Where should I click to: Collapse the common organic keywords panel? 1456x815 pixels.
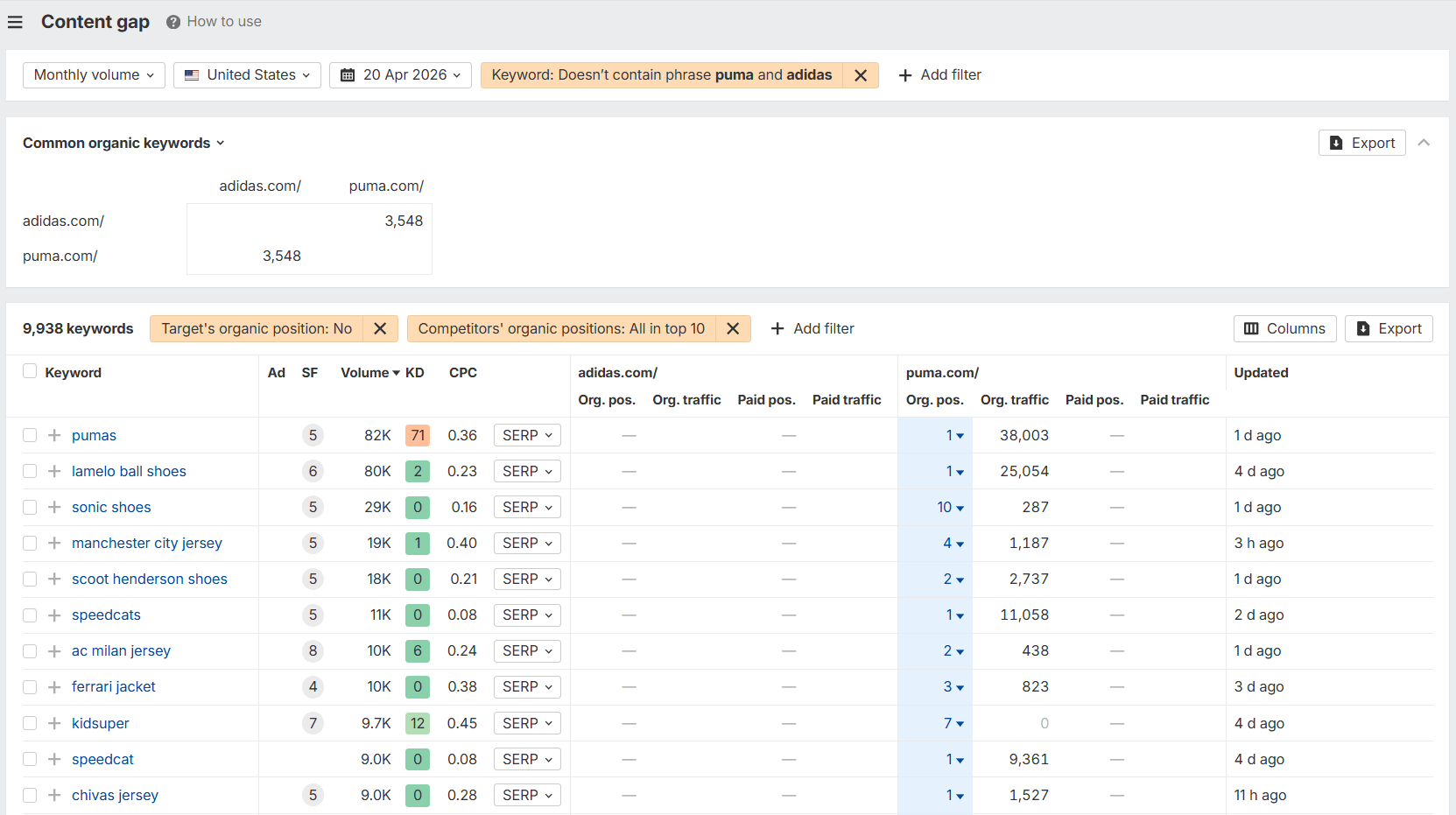(x=1424, y=143)
